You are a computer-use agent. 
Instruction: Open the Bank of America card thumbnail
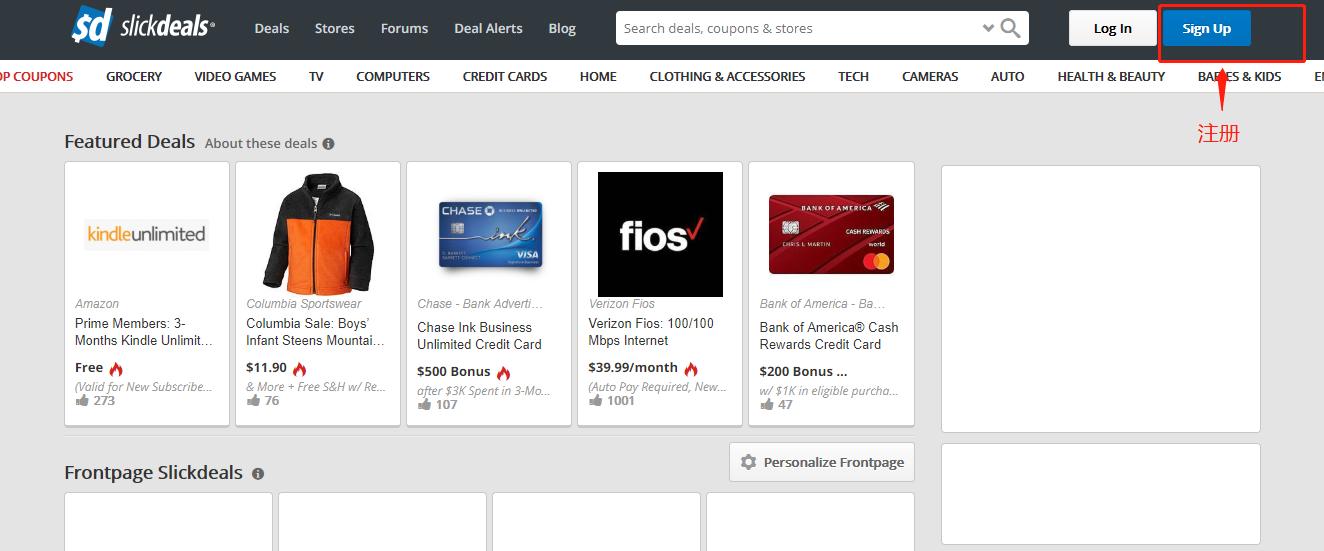point(831,234)
